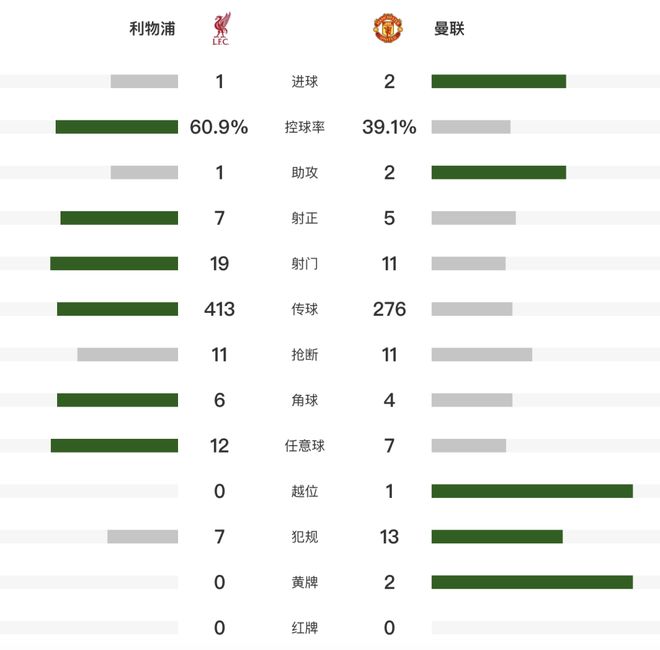Click Liverpool's 413 passes value
Screen dimensions: 660x650
(x=219, y=309)
